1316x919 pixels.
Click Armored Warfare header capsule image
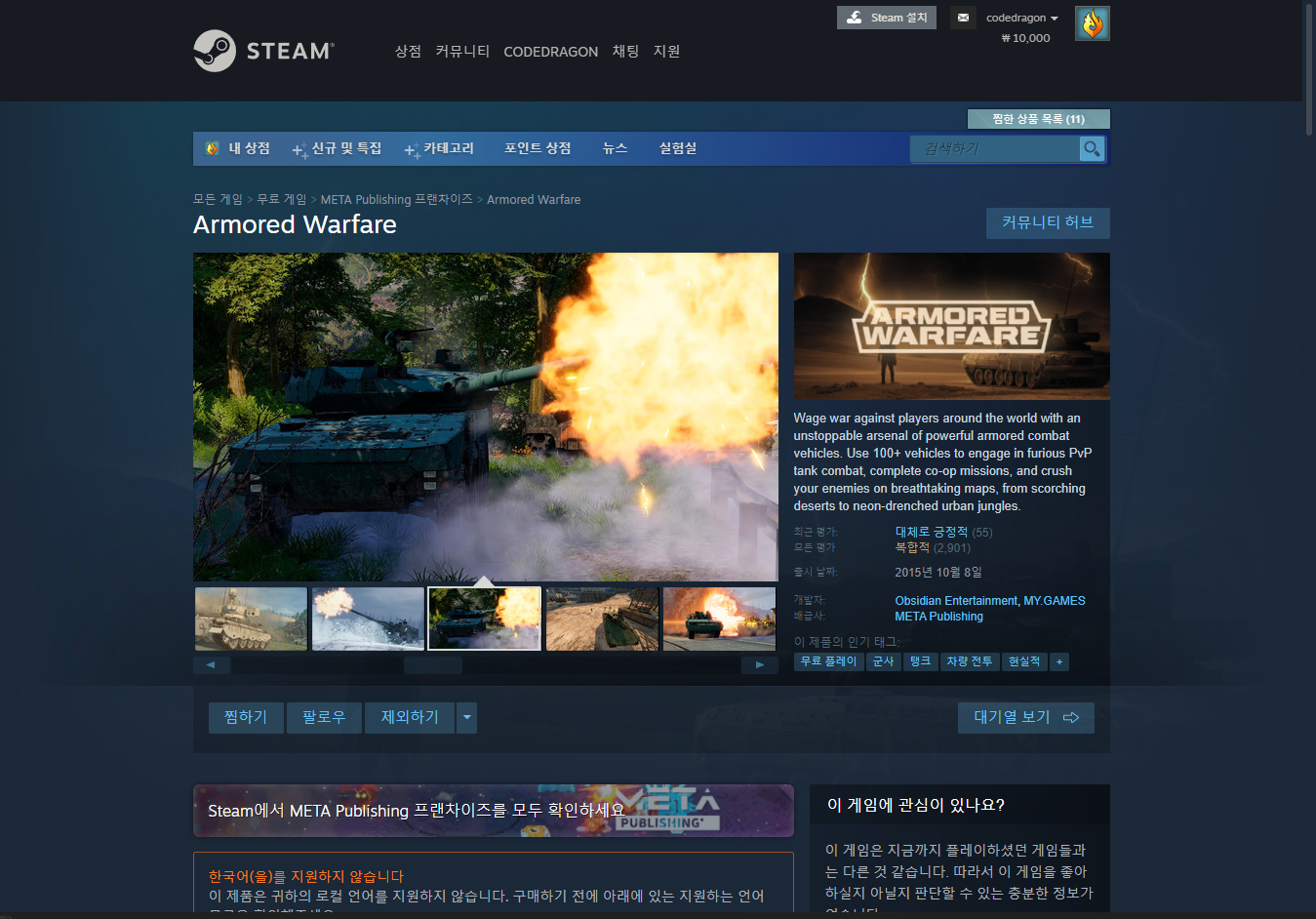tap(952, 327)
